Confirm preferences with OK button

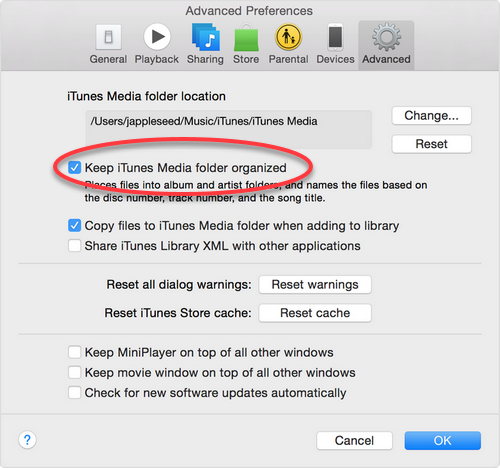pyautogui.click(x=443, y=441)
